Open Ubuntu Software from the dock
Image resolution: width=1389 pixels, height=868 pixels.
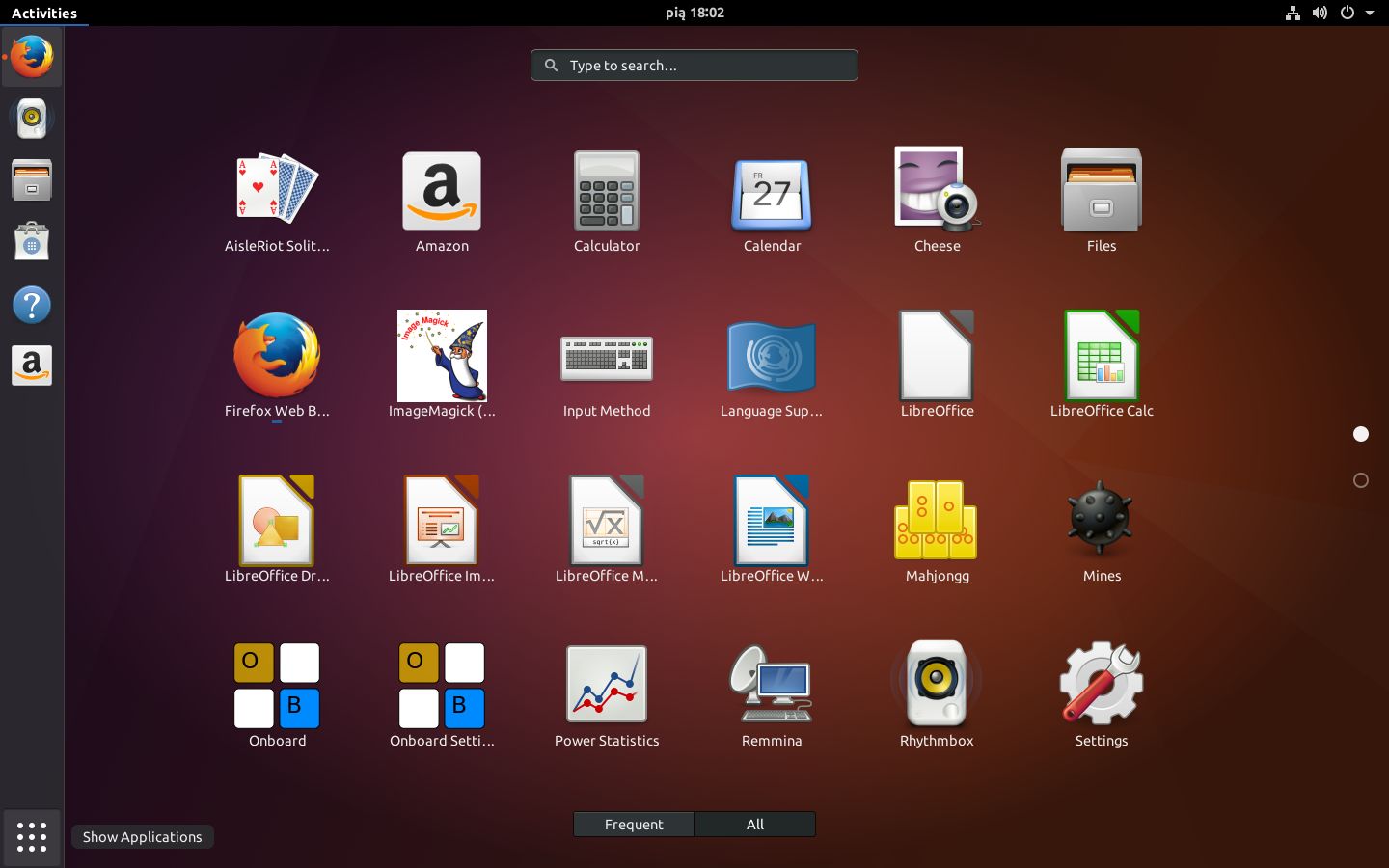click(32, 242)
